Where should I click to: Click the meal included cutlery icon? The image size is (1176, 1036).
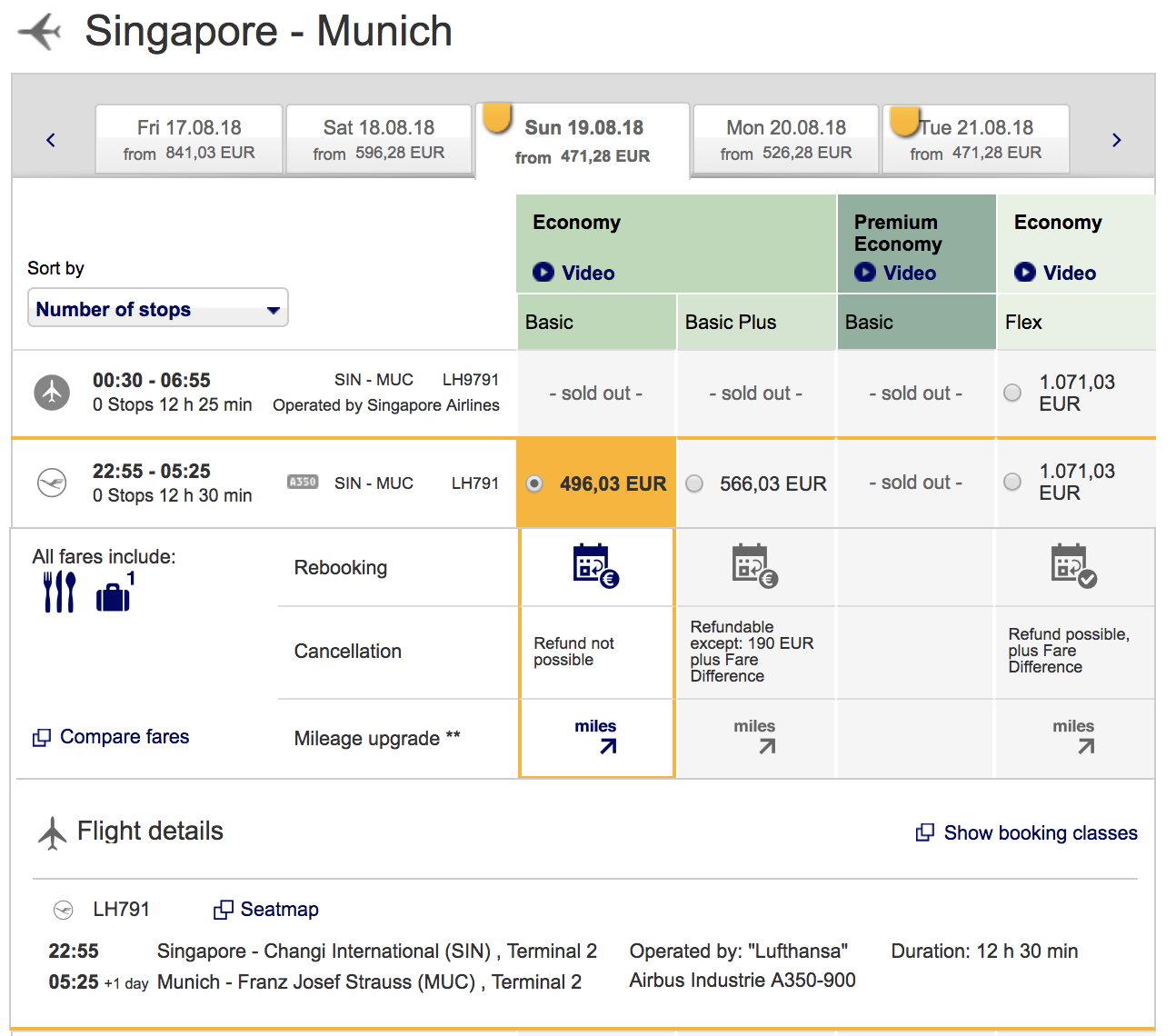(x=59, y=592)
